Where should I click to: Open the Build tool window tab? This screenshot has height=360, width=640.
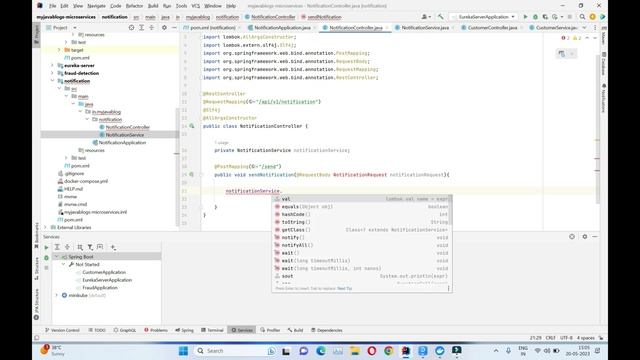click(x=295, y=330)
